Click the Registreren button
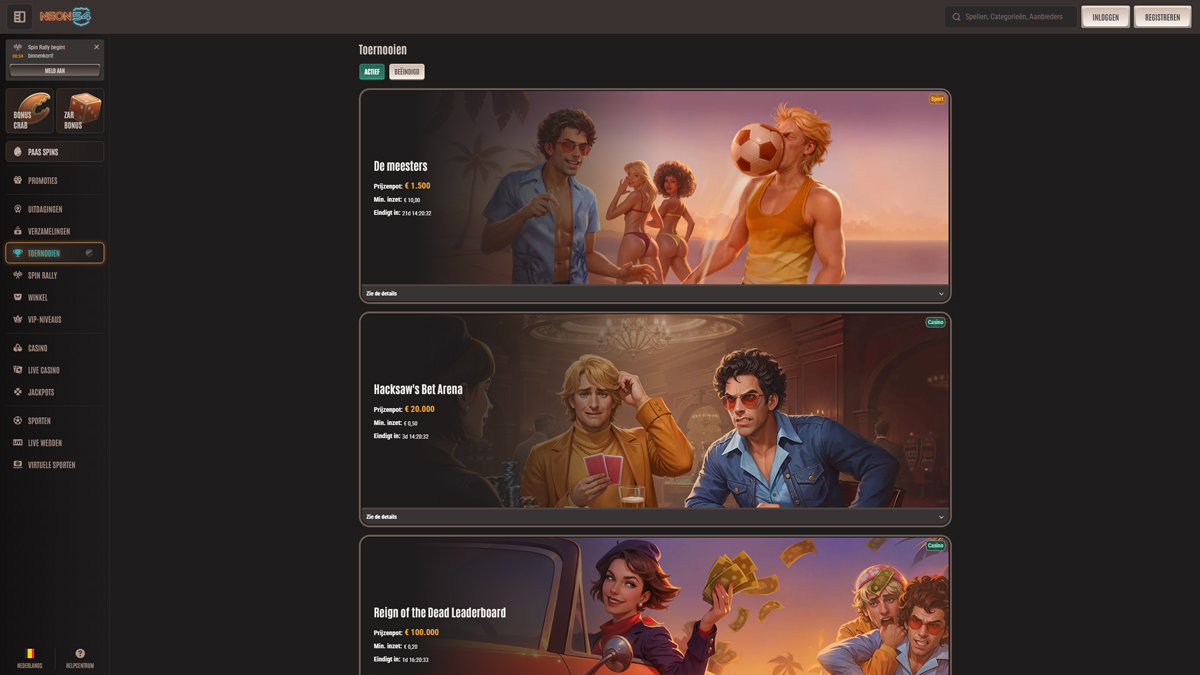The width and height of the screenshot is (1200, 675). 1162,17
